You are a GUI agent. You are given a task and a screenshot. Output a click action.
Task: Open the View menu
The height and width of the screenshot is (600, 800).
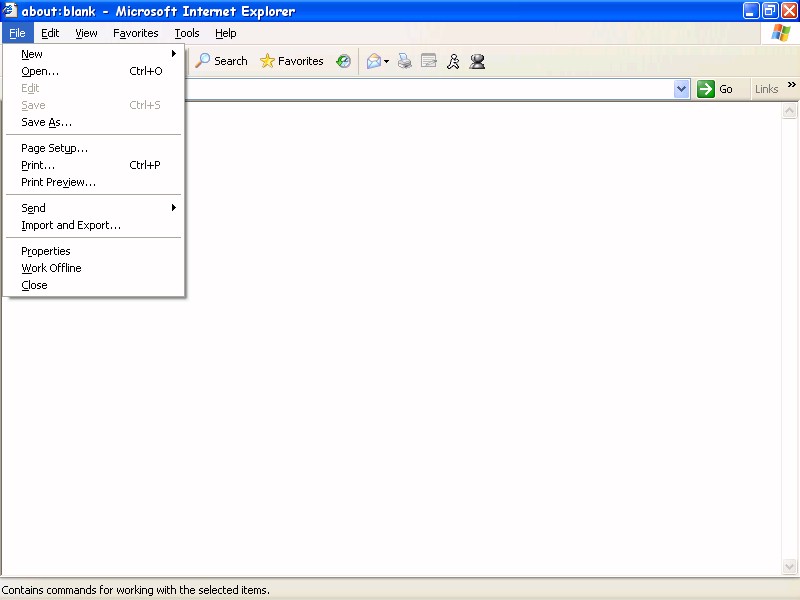click(86, 33)
